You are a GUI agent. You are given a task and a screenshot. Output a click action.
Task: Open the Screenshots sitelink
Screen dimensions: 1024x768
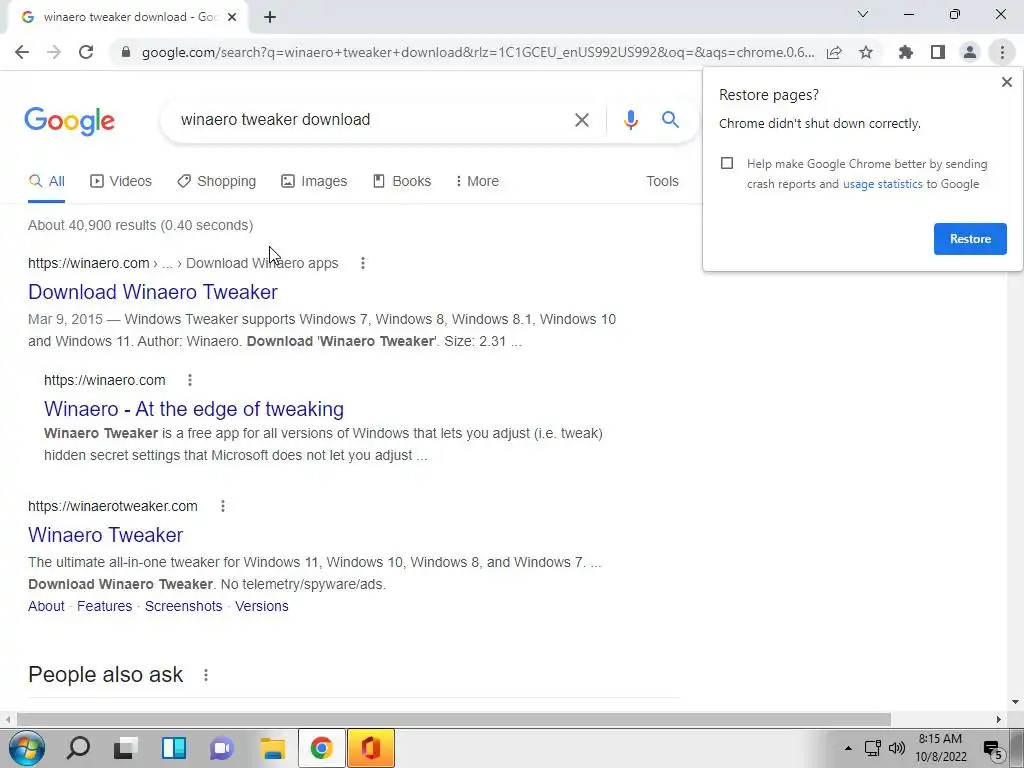coord(184,606)
